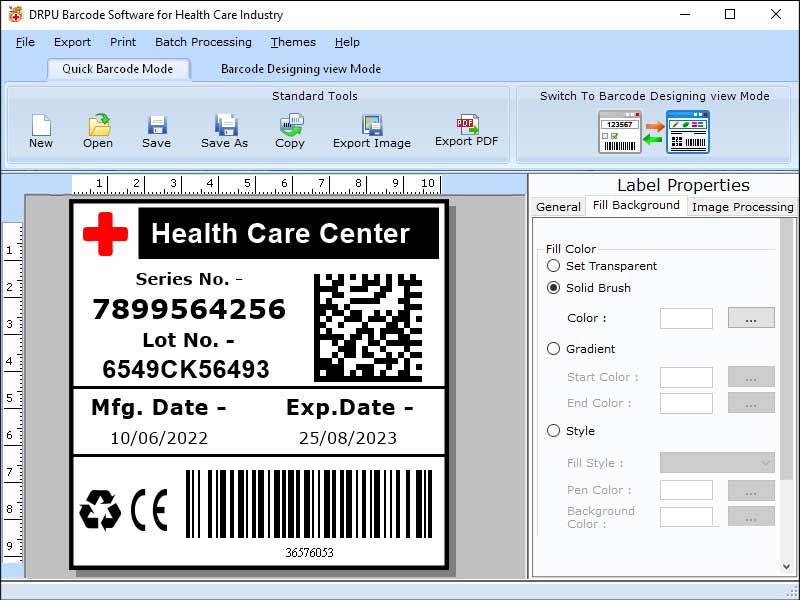
Task: Click the Solid Brush color swatch field
Action: [686, 318]
